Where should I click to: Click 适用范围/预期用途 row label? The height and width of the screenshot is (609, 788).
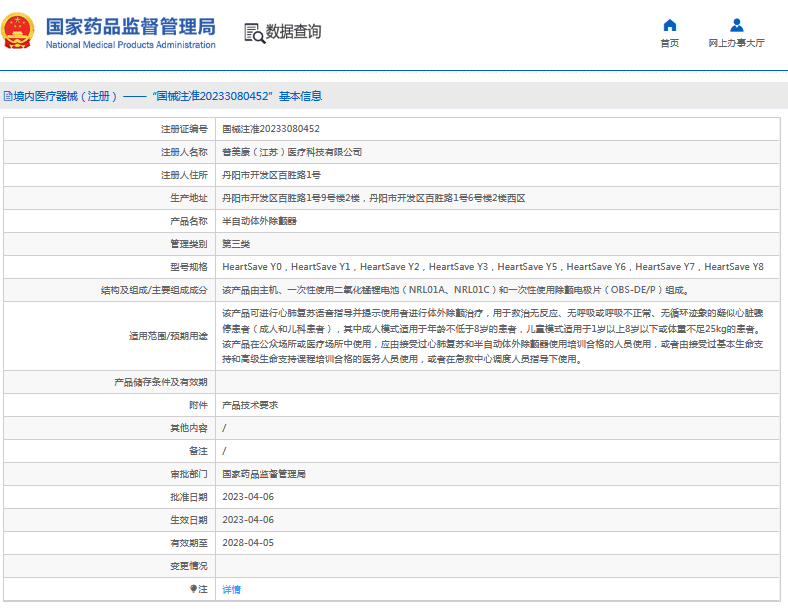click(168, 336)
